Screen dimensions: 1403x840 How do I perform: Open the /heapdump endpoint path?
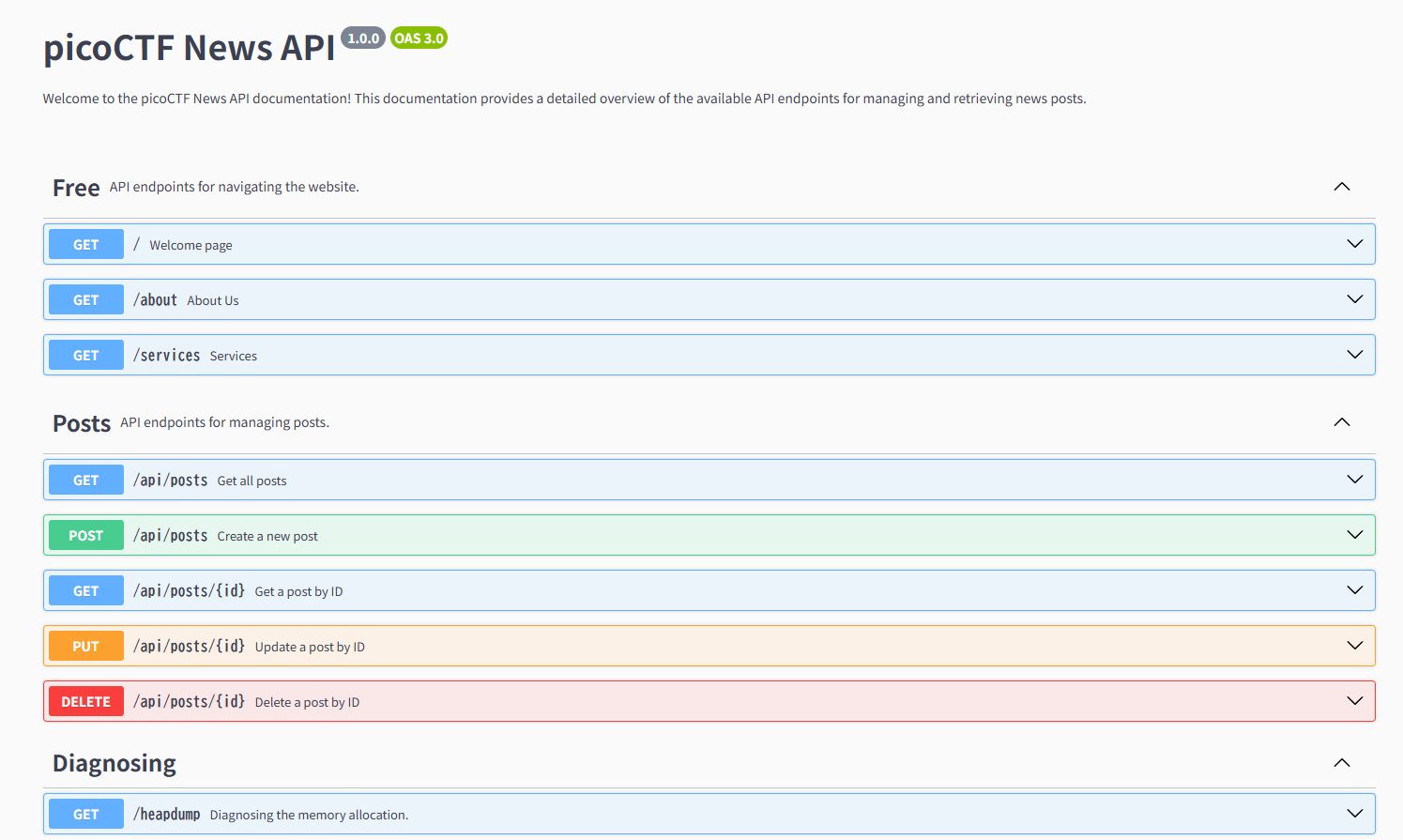coord(167,815)
